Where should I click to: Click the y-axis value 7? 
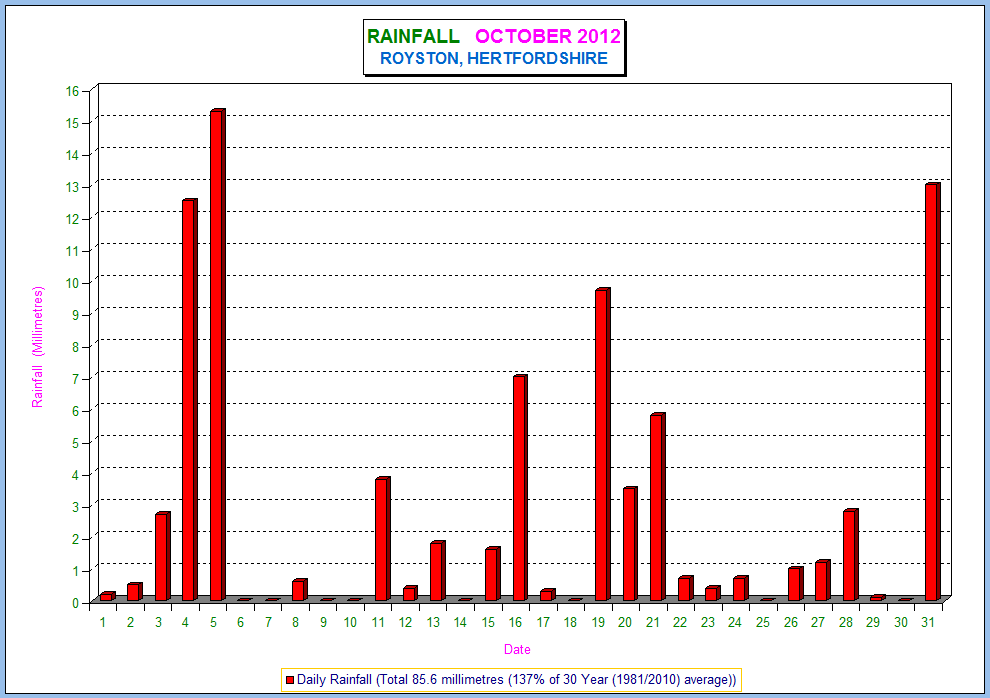pos(76,379)
